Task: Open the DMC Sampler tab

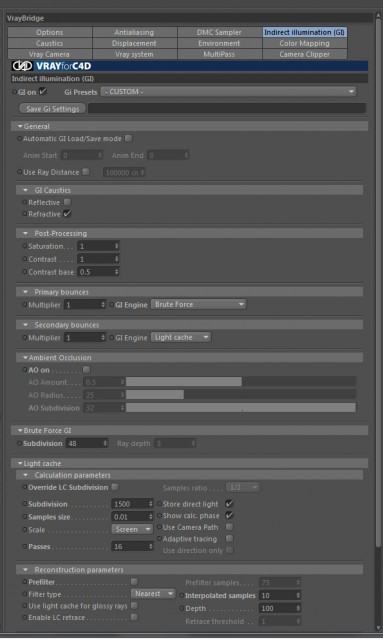Action: point(219,32)
